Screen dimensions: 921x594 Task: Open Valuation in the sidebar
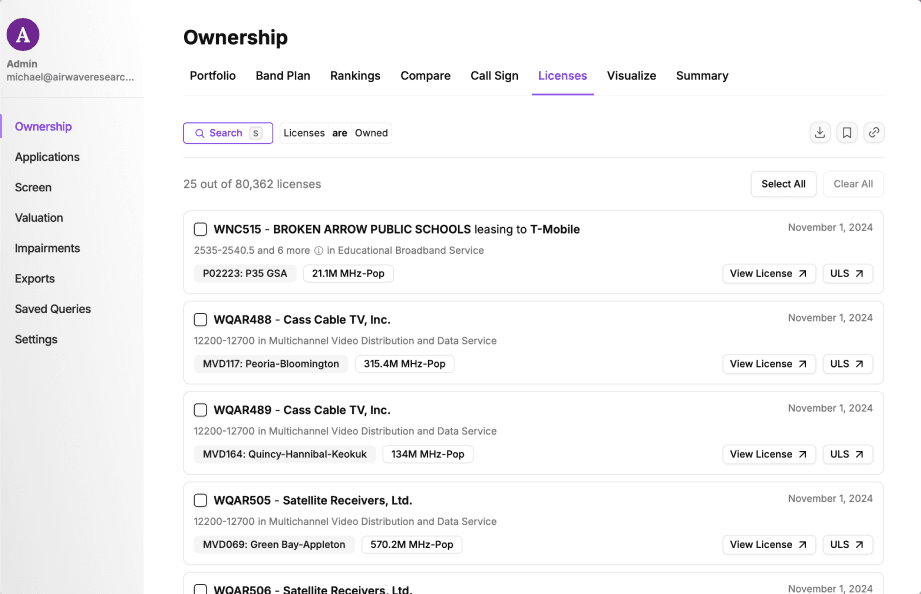tap(39, 218)
